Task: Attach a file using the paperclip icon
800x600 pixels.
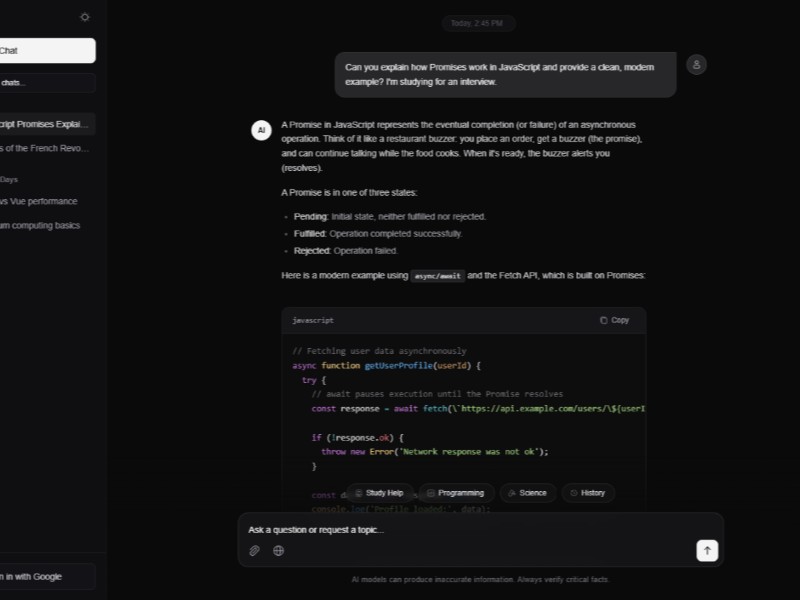Action: pos(254,550)
